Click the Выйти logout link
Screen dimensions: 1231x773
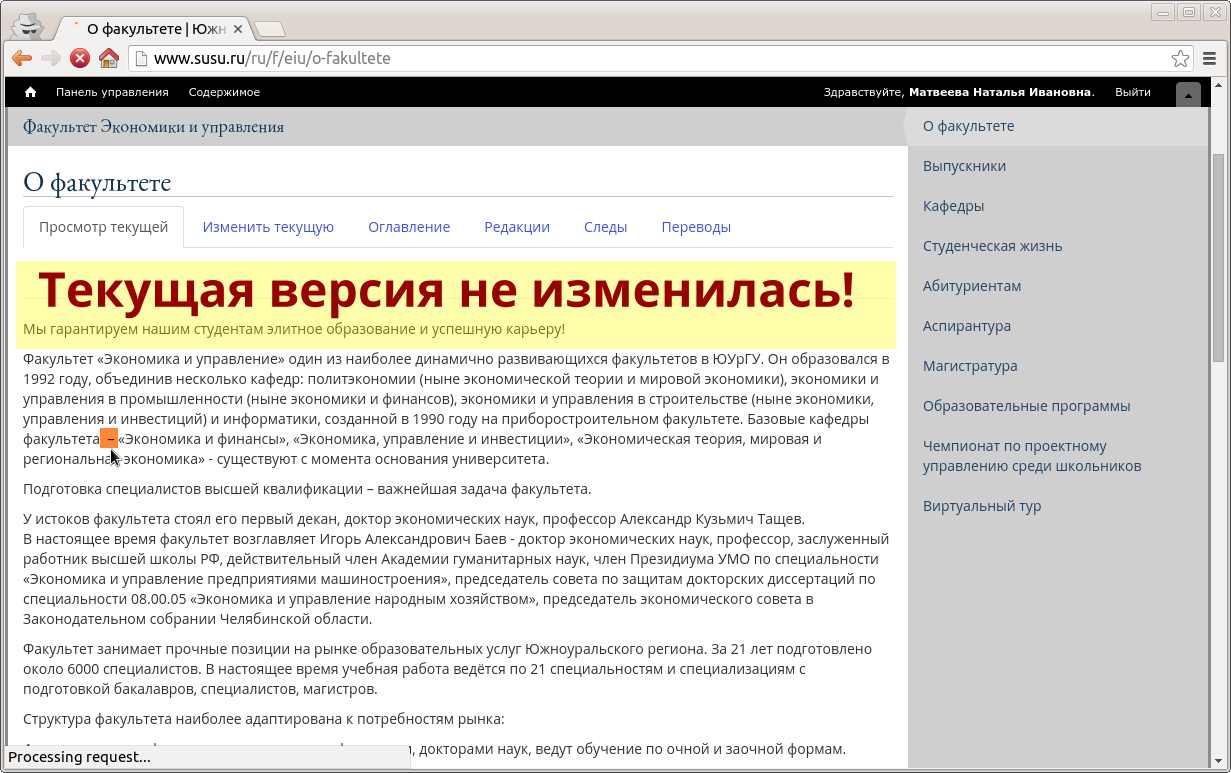click(x=1132, y=92)
